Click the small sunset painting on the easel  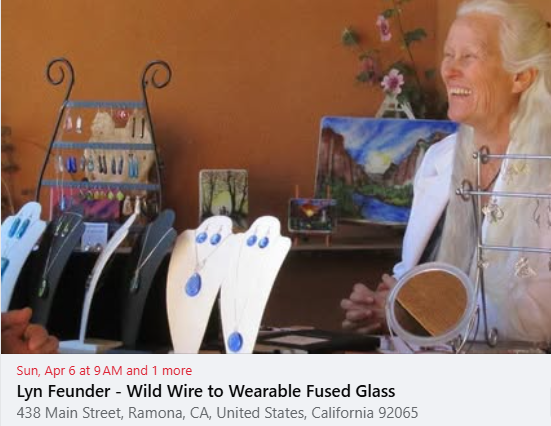(311, 215)
